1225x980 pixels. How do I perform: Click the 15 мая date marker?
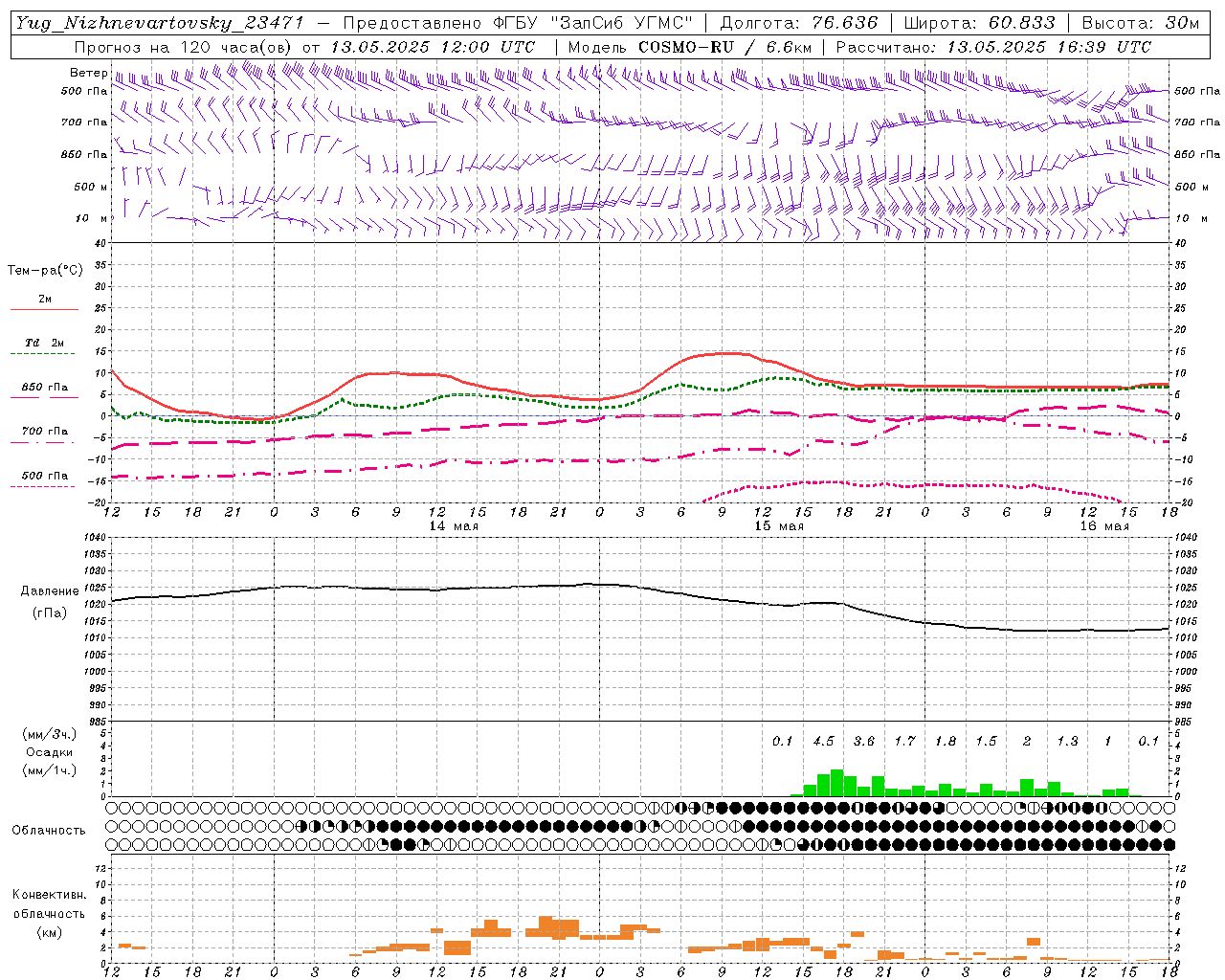click(779, 526)
